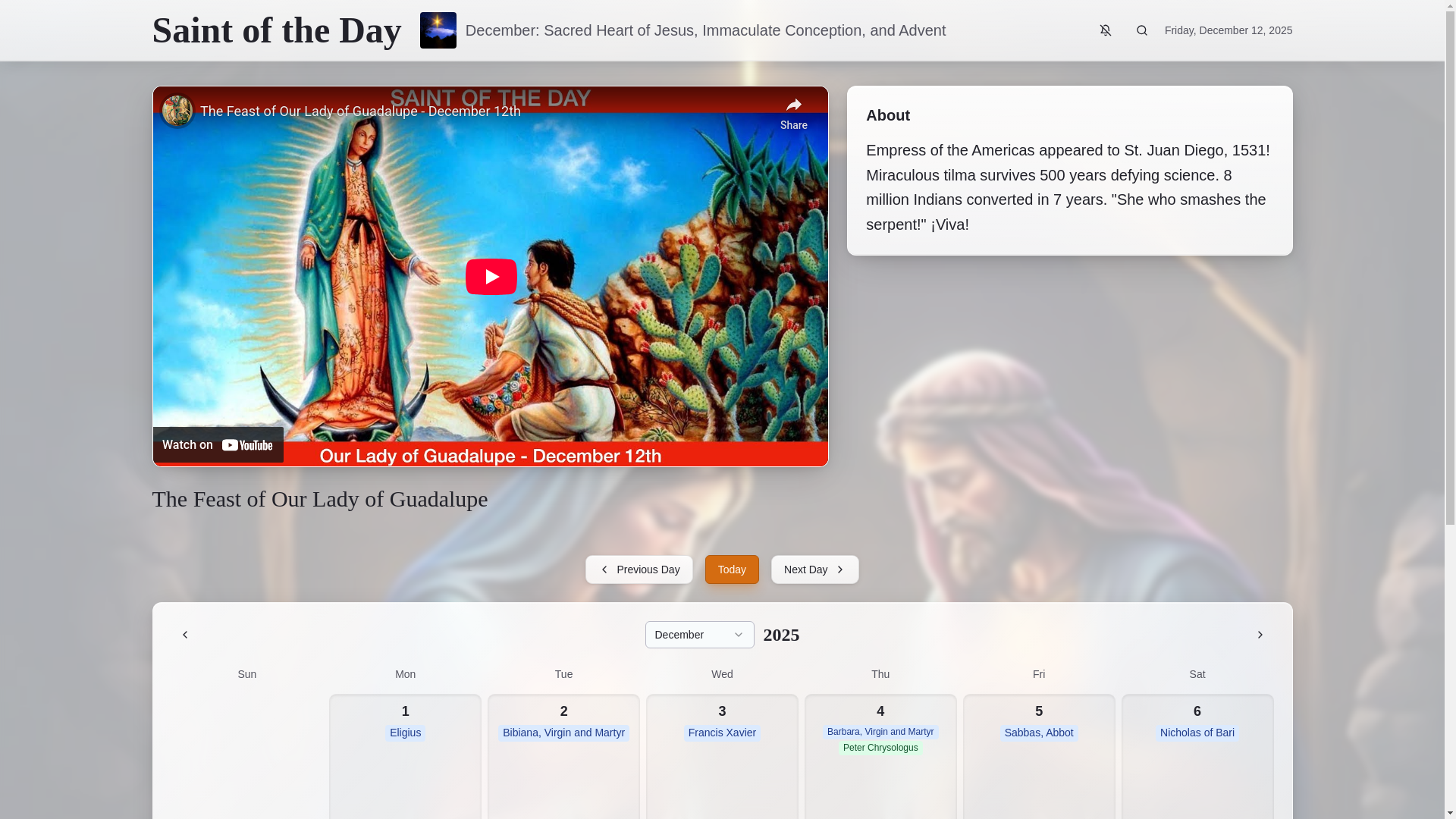The width and height of the screenshot is (1456, 819).
Task: Go to Next Day
Action: click(x=814, y=570)
